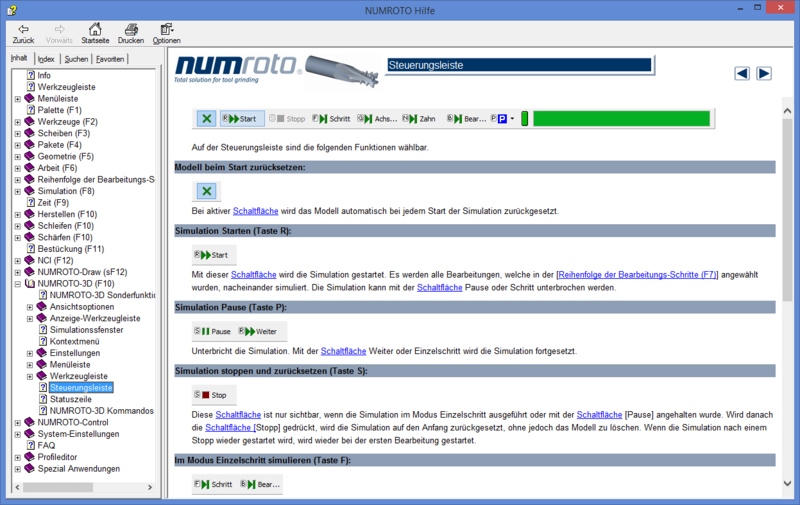This screenshot has height=505, width=800.
Task: Click the Zurück back arrow icon
Action: [23, 29]
